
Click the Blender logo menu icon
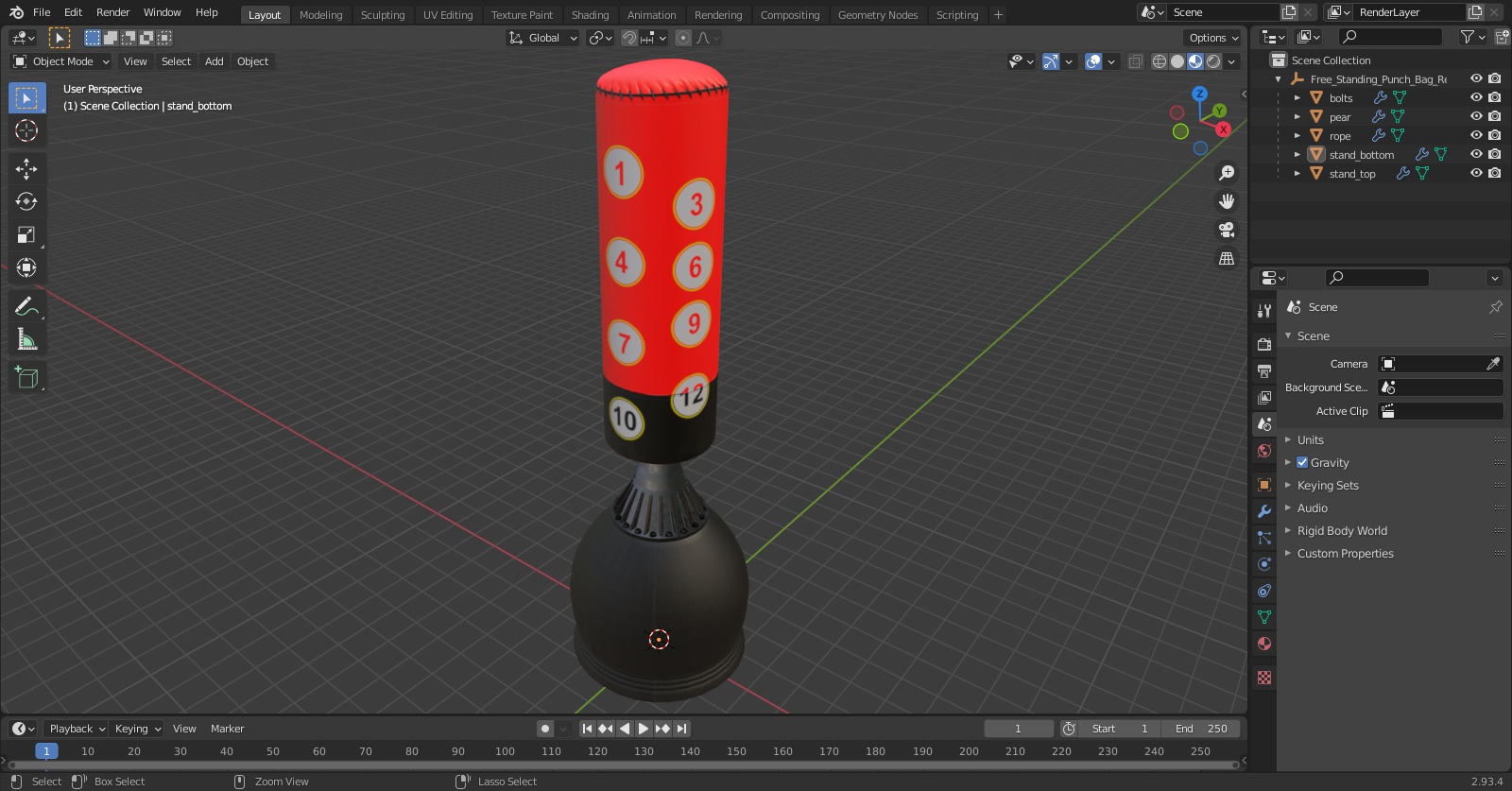point(16,12)
